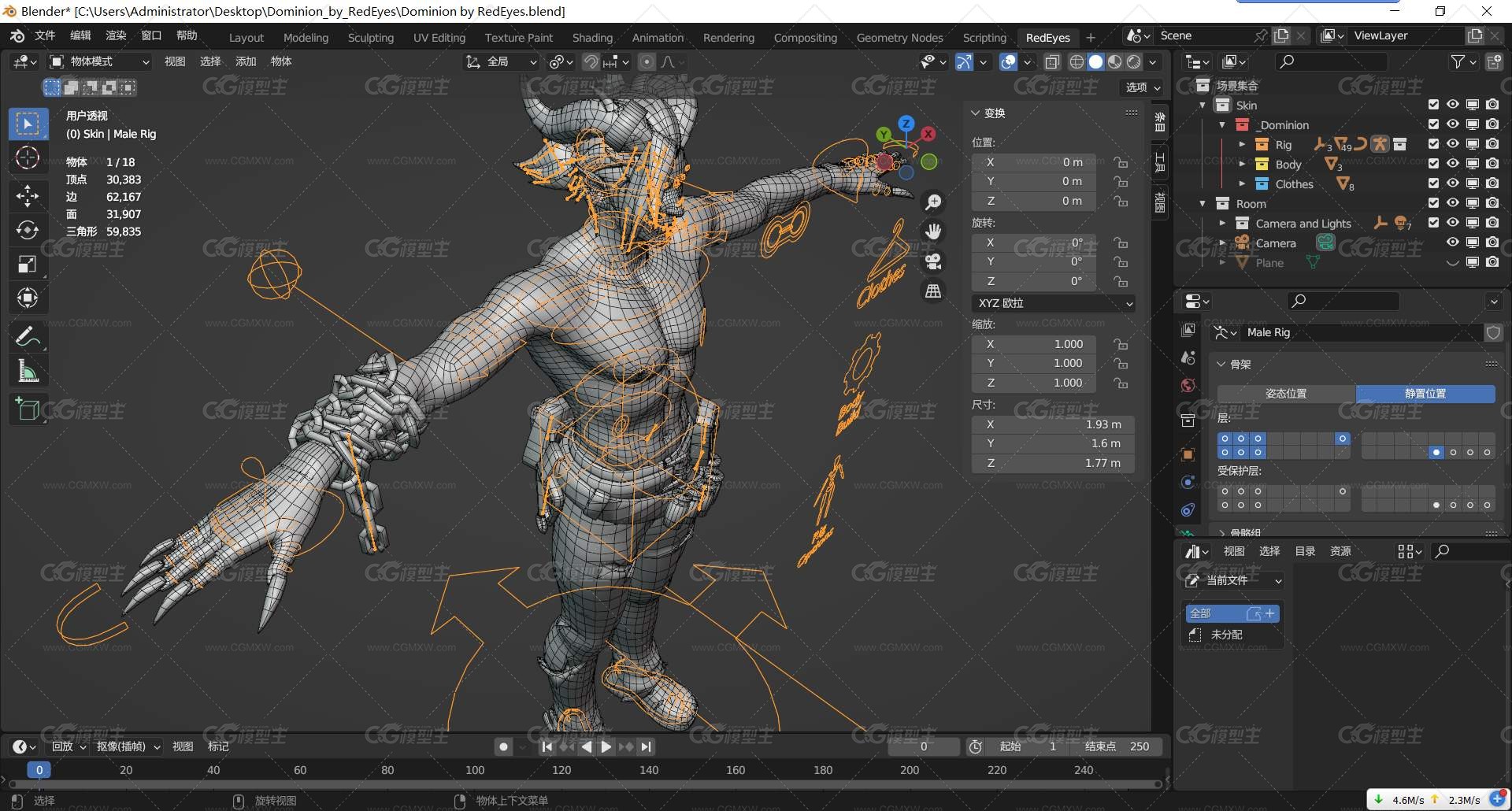The width and height of the screenshot is (1512, 811).
Task: Hide the Rig collection in viewport
Action: click(1453, 144)
